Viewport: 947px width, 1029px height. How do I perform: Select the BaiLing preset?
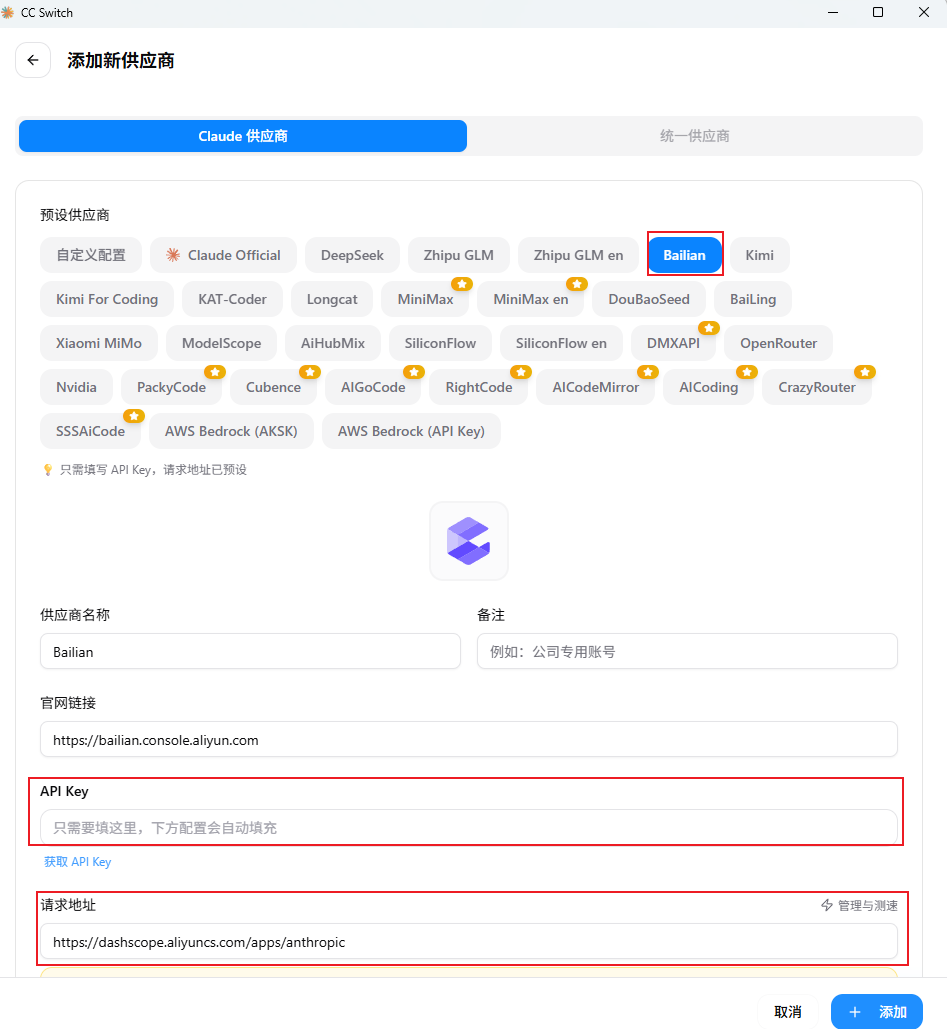click(753, 299)
